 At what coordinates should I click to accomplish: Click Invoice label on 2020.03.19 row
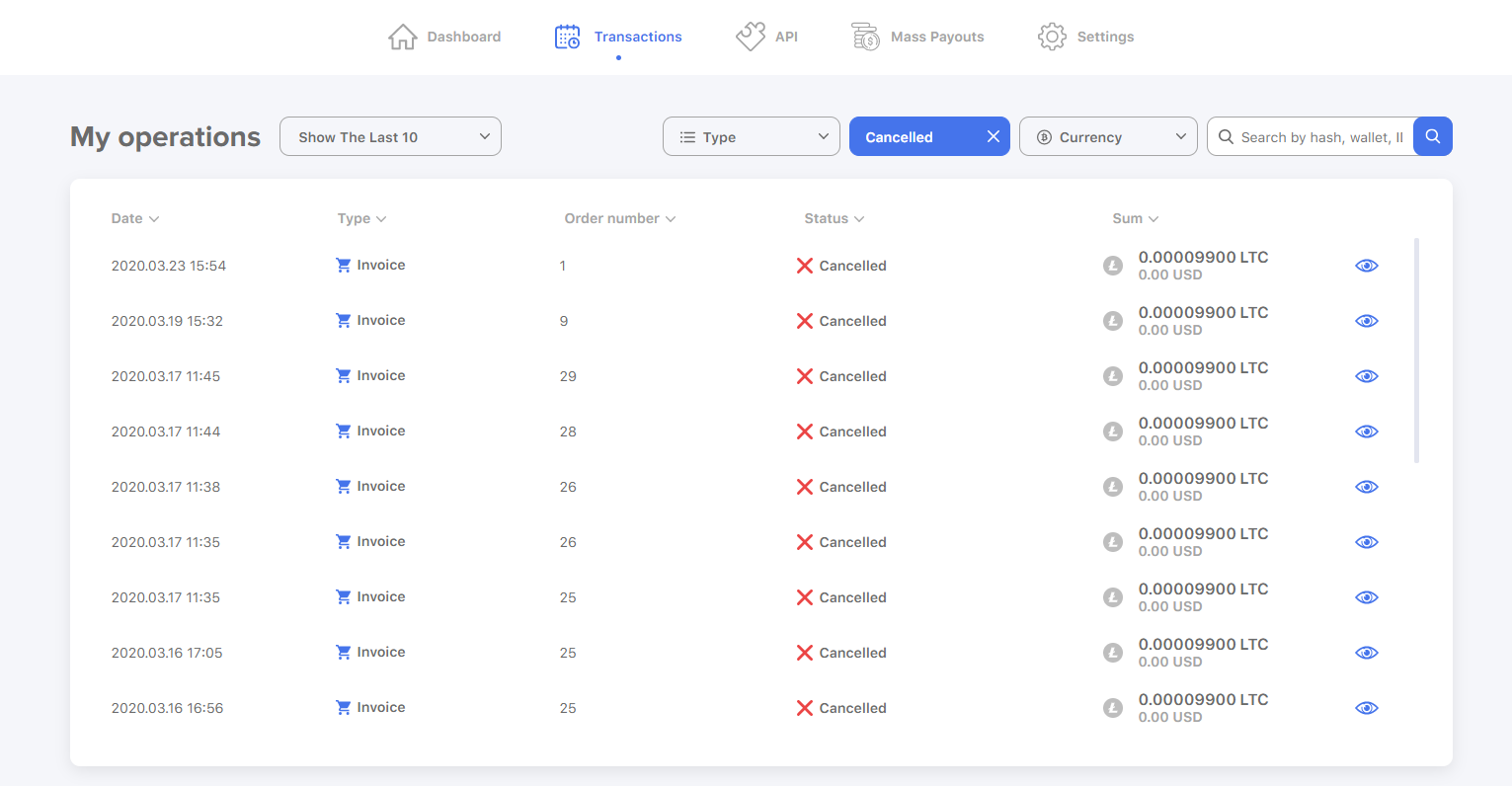point(381,320)
